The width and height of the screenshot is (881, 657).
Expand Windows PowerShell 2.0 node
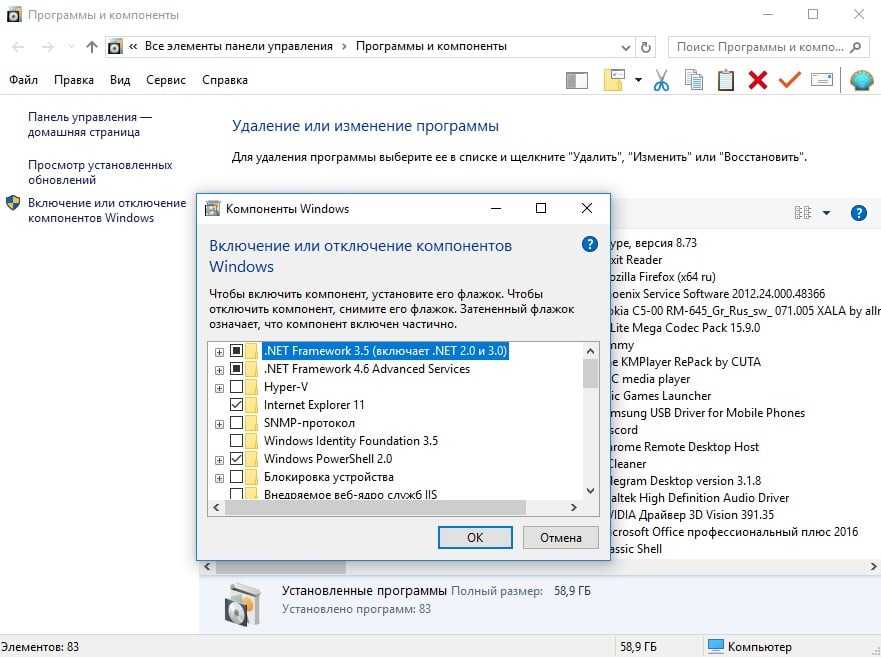tap(219, 460)
